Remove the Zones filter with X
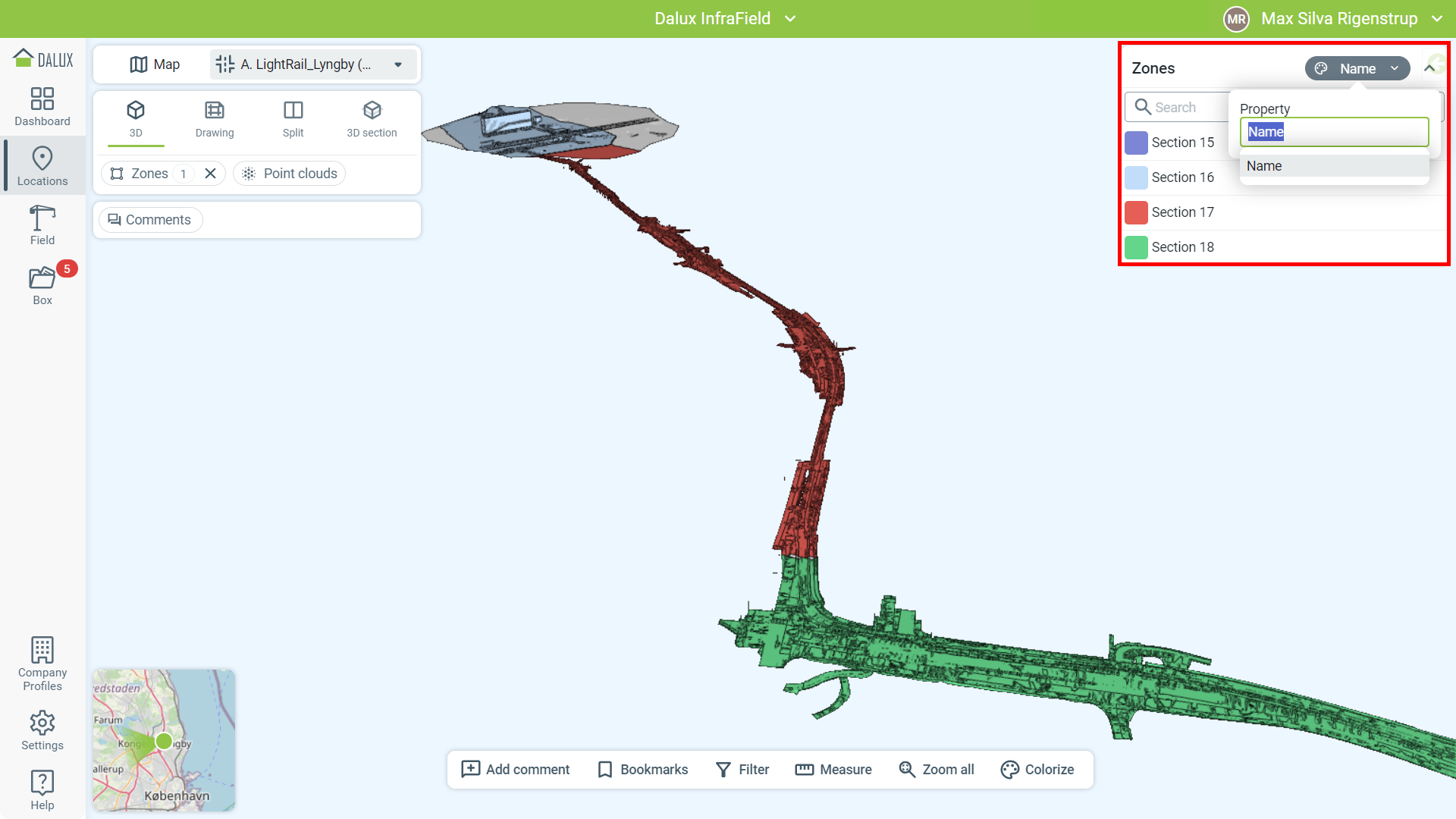Viewport: 1456px width, 819px height. (211, 174)
